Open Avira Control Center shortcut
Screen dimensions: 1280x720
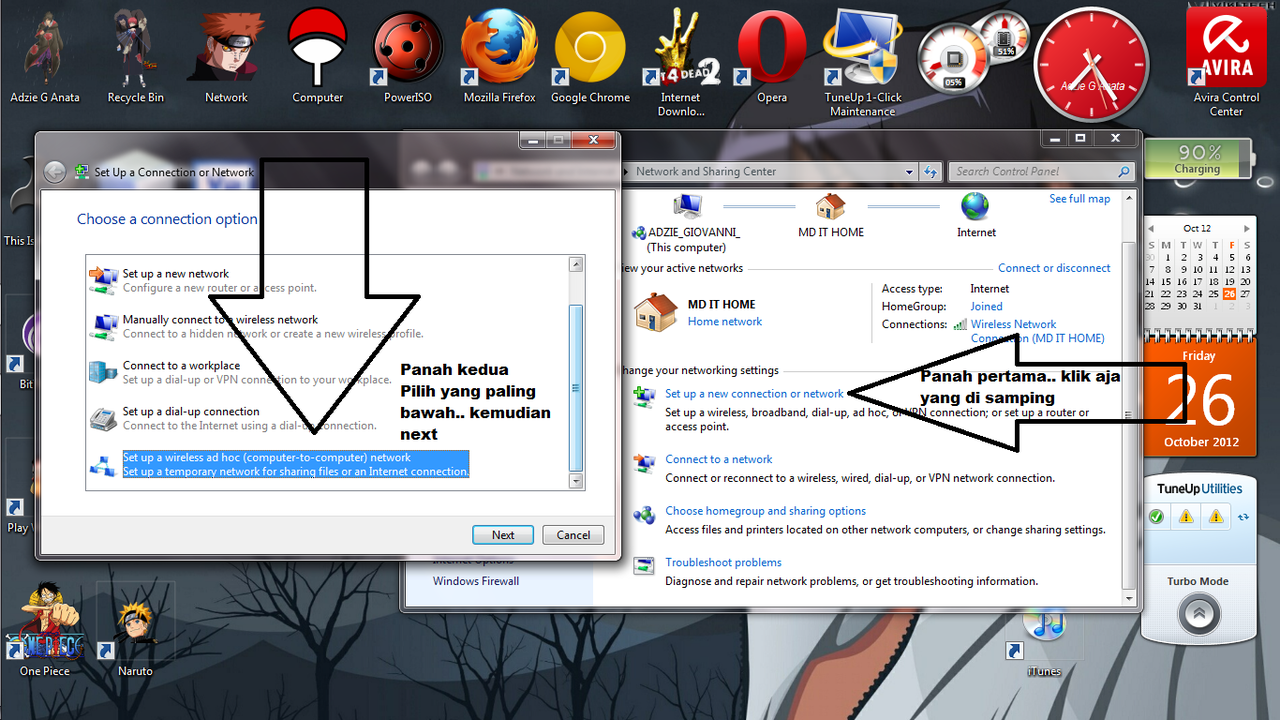(x=1226, y=60)
